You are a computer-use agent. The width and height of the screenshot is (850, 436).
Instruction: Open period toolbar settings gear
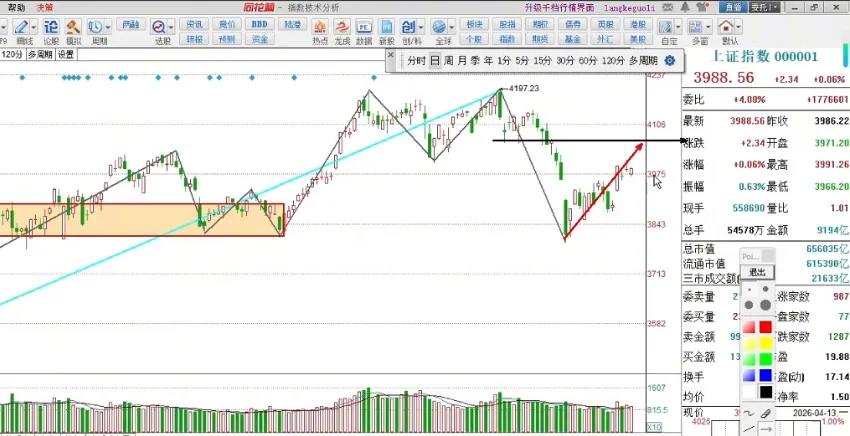click(x=669, y=61)
